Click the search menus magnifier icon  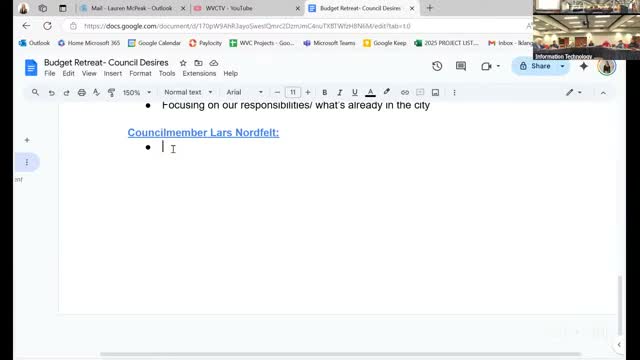pos(36,93)
